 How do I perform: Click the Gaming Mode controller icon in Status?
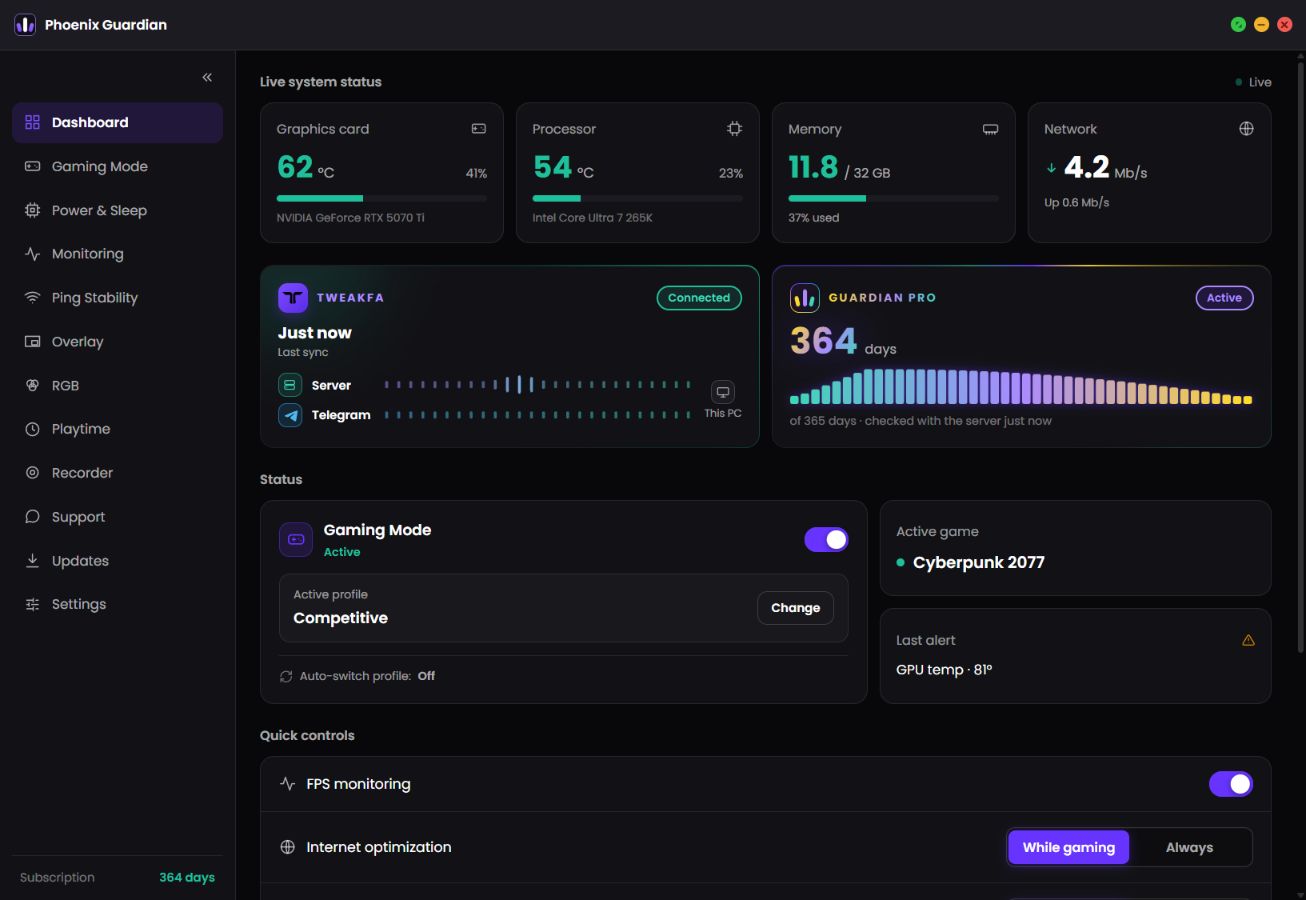[296, 540]
